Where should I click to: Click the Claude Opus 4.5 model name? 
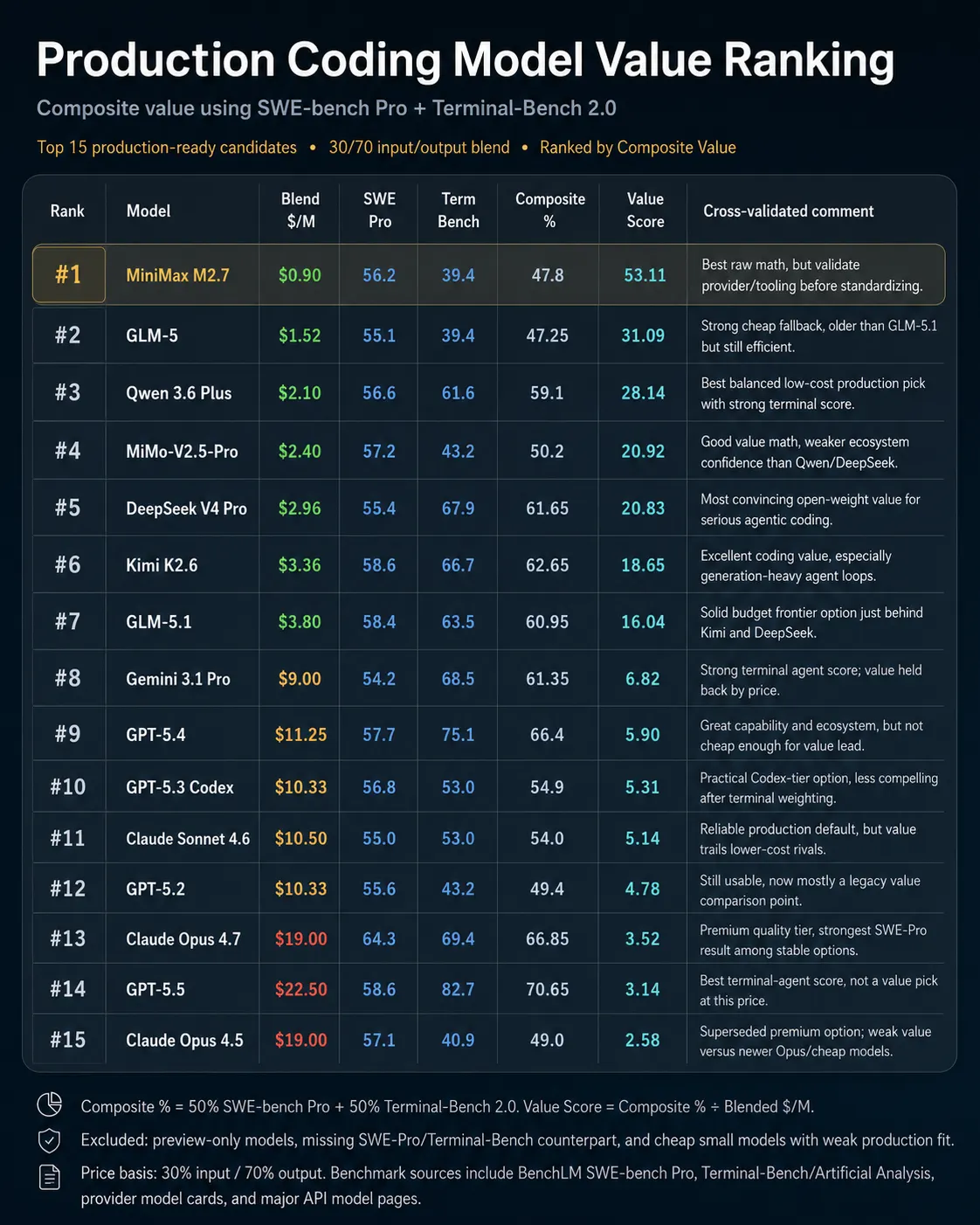click(x=184, y=1041)
